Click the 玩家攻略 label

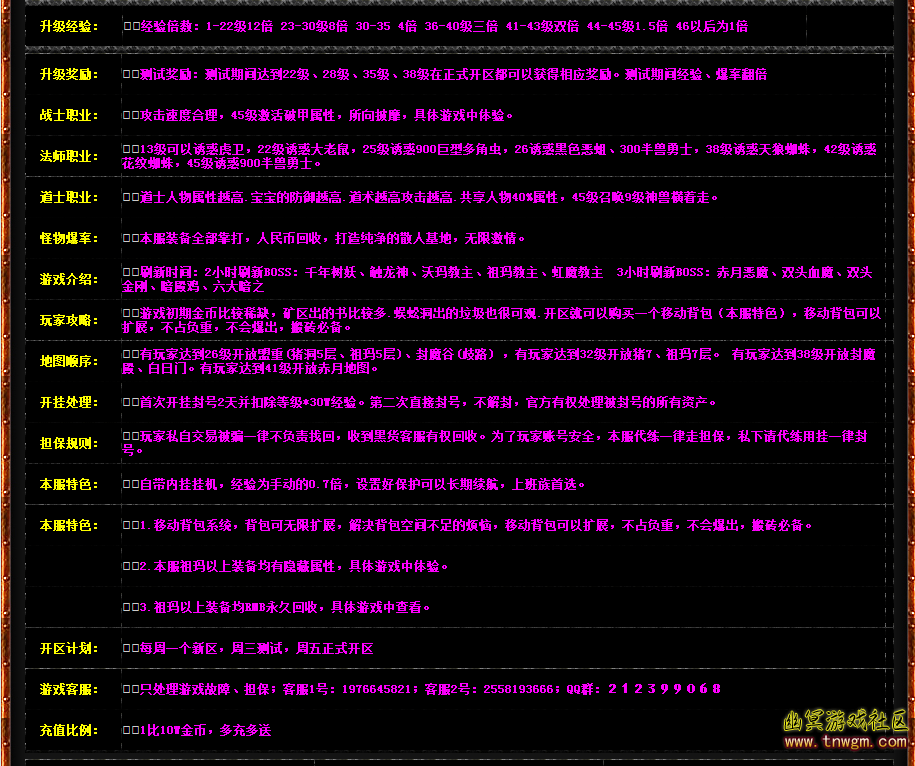point(69,320)
